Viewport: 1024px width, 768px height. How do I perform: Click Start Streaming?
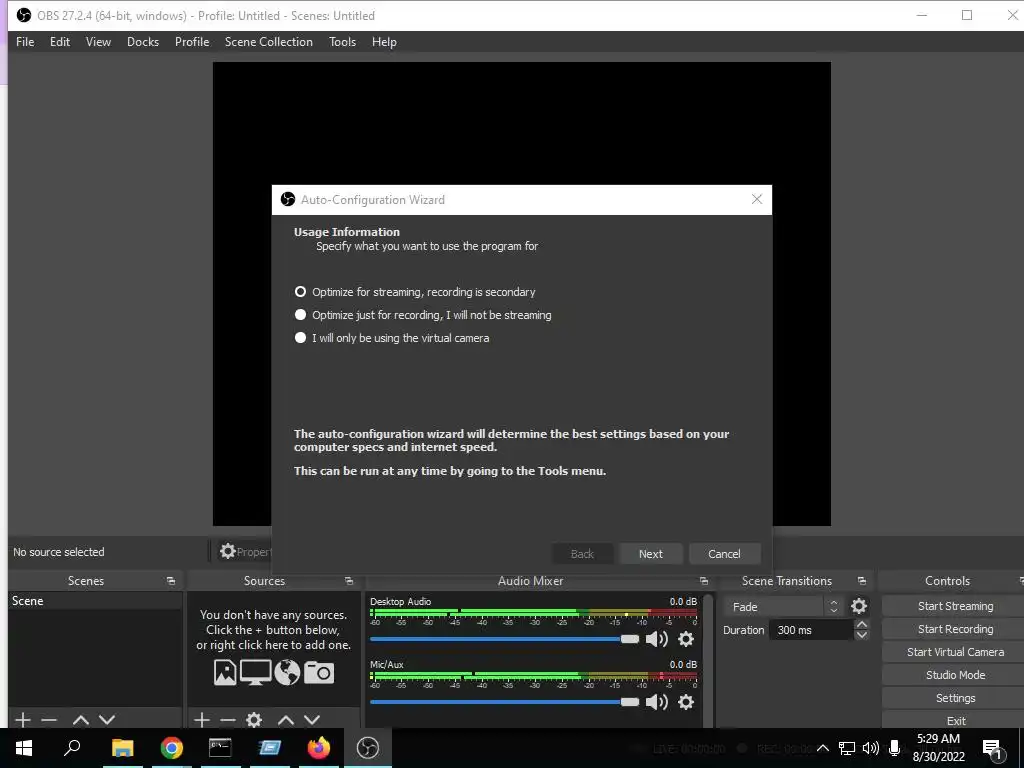[x=955, y=606]
